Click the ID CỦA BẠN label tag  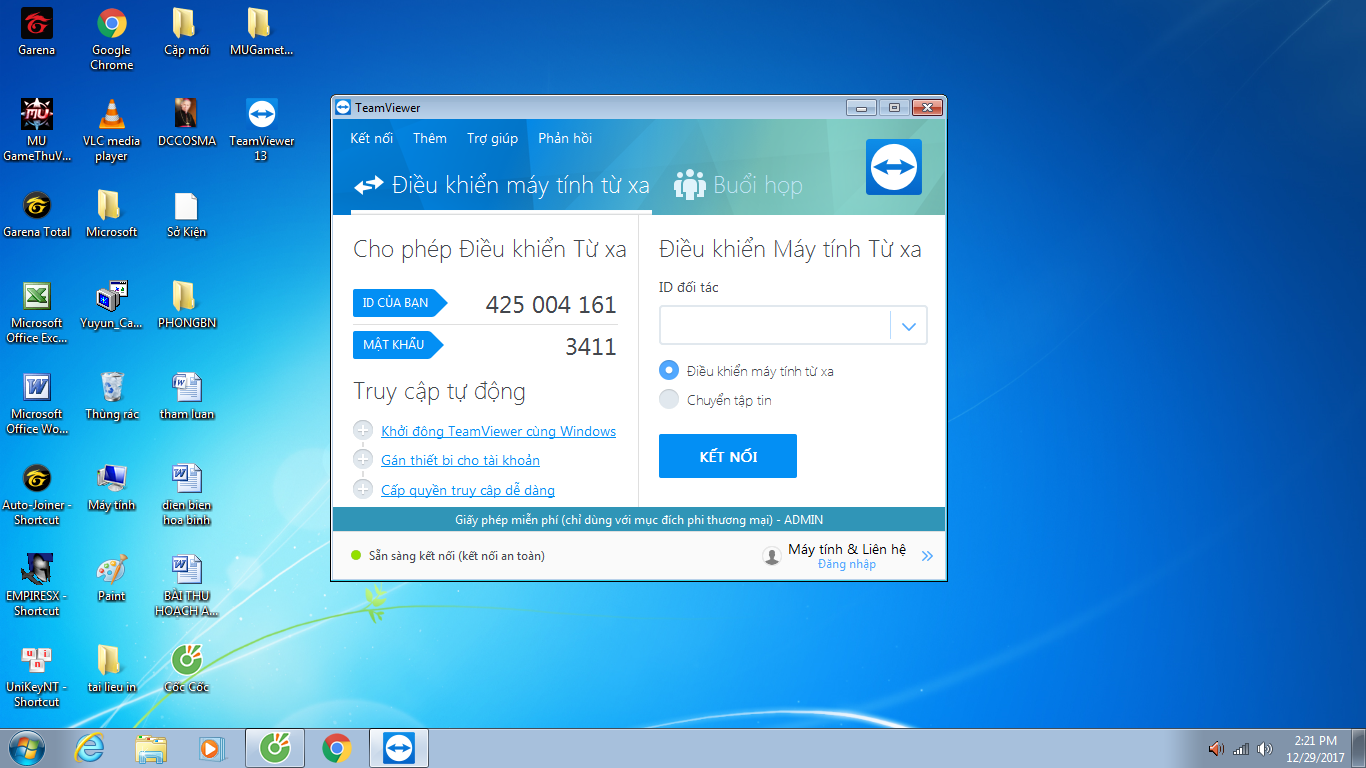tap(399, 303)
